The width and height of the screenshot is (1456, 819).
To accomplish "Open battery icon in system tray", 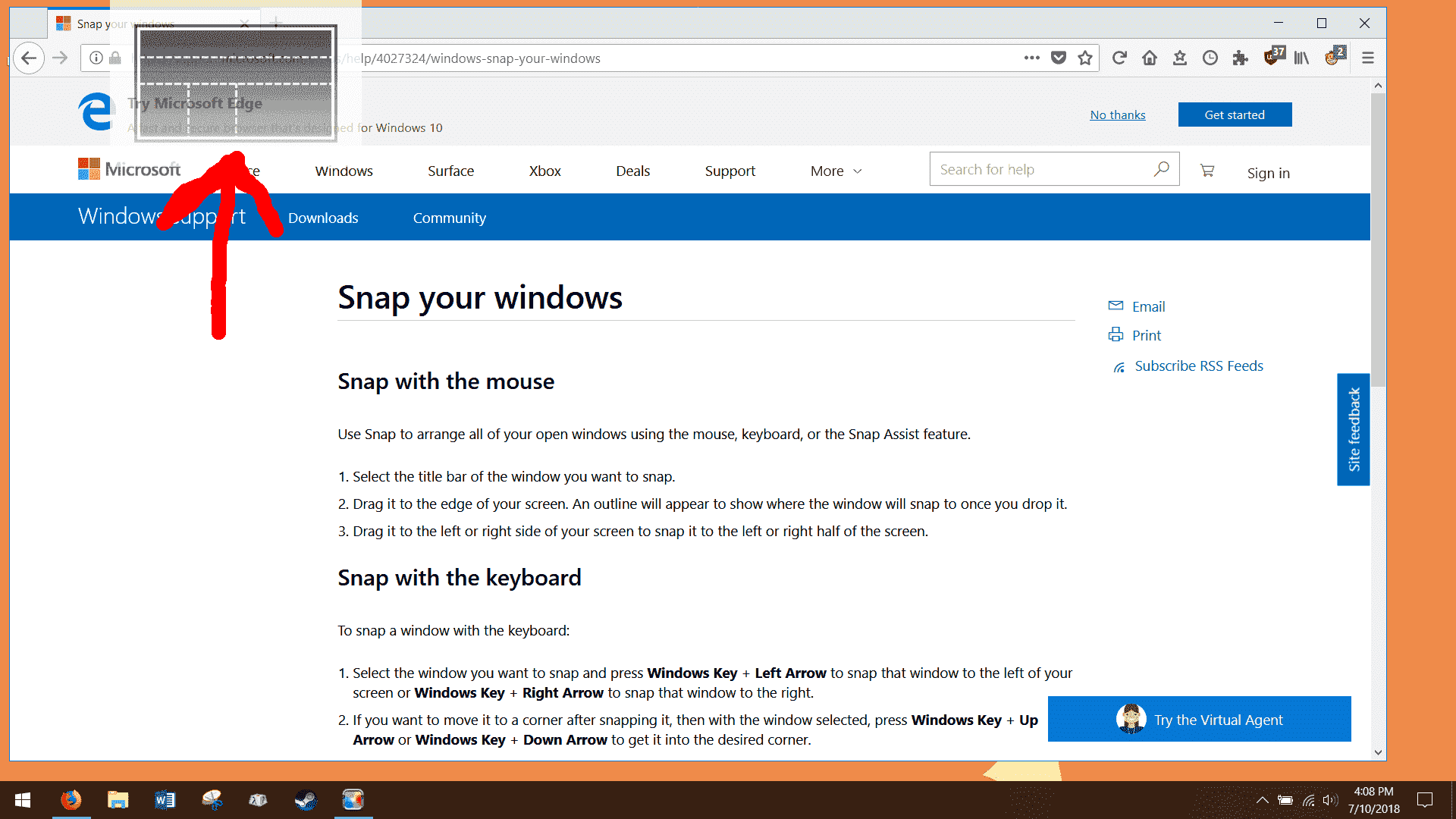I will (x=1285, y=799).
